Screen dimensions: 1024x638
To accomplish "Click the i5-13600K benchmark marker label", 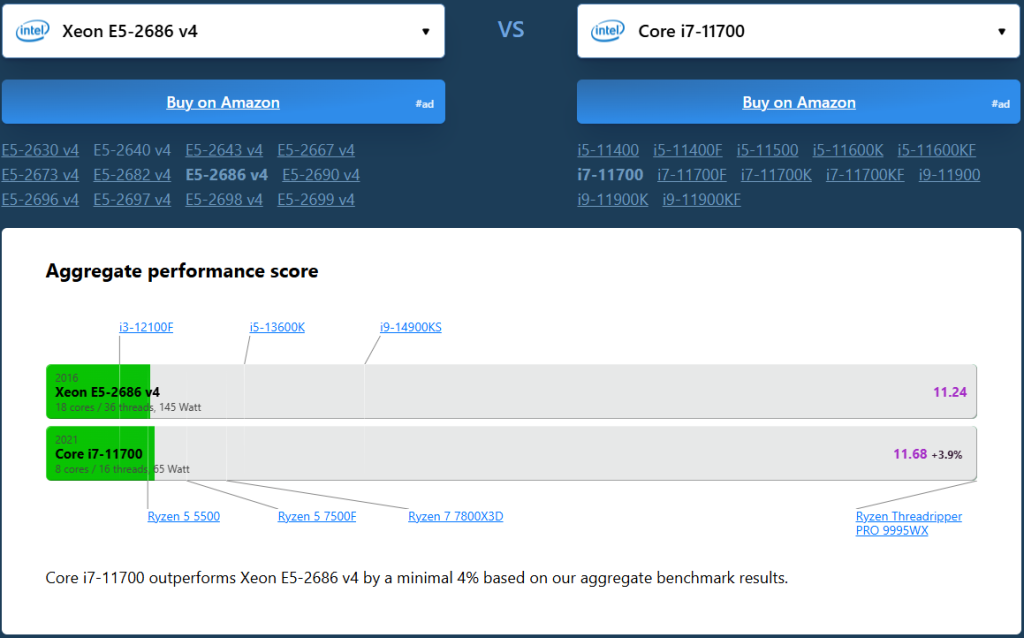I will tap(277, 327).
